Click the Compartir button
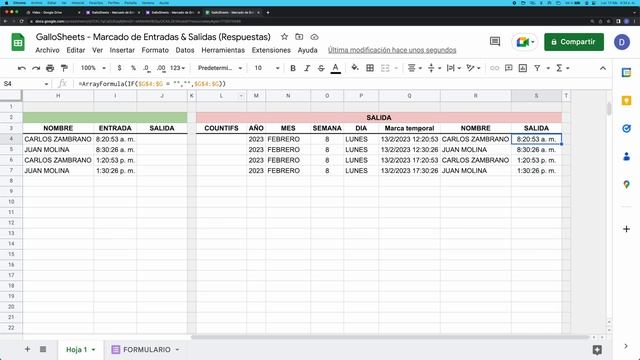The image size is (640, 360). click(x=573, y=42)
